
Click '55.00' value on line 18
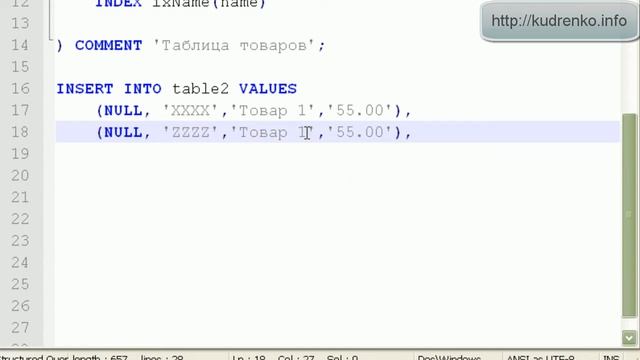(x=359, y=132)
